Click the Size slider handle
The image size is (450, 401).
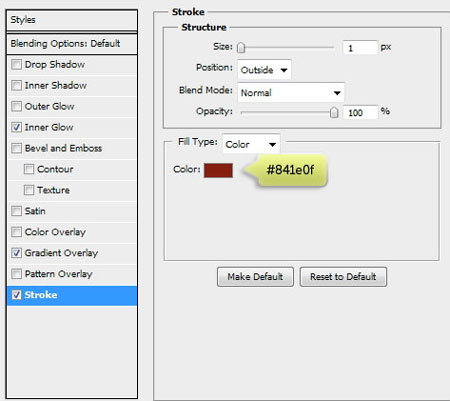click(241, 48)
